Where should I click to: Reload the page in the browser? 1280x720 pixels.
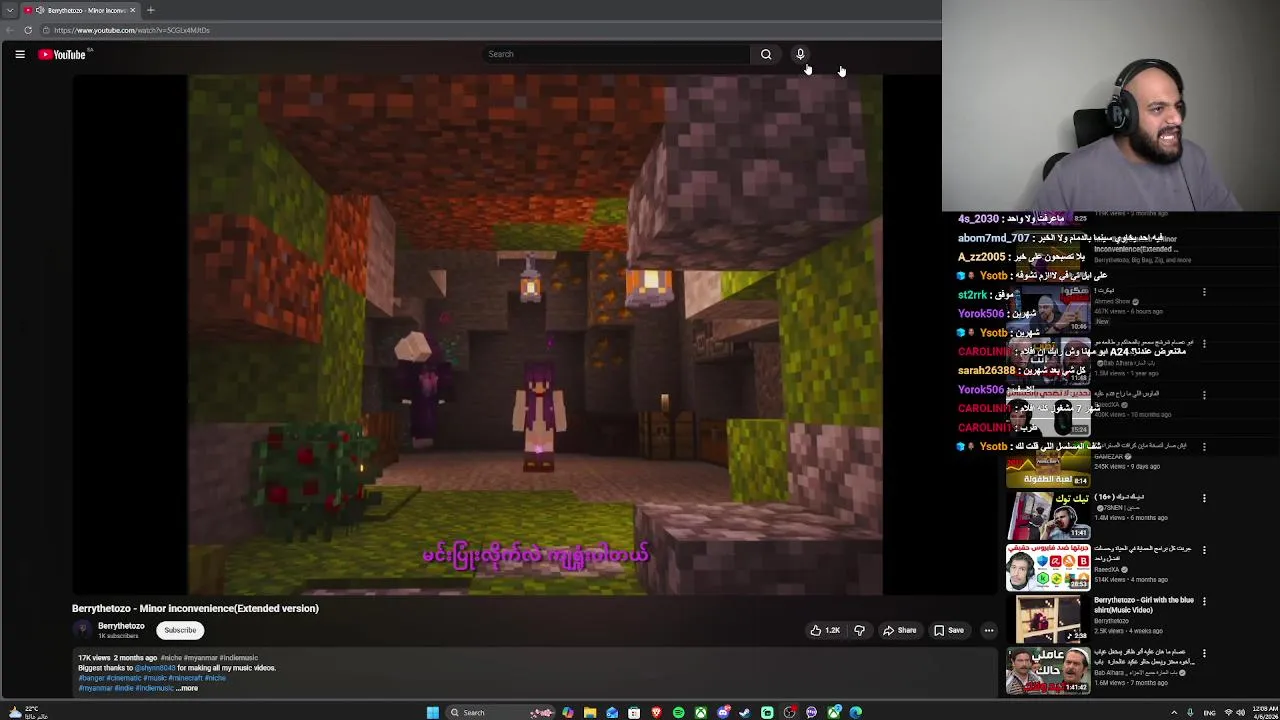click(x=28, y=30)
